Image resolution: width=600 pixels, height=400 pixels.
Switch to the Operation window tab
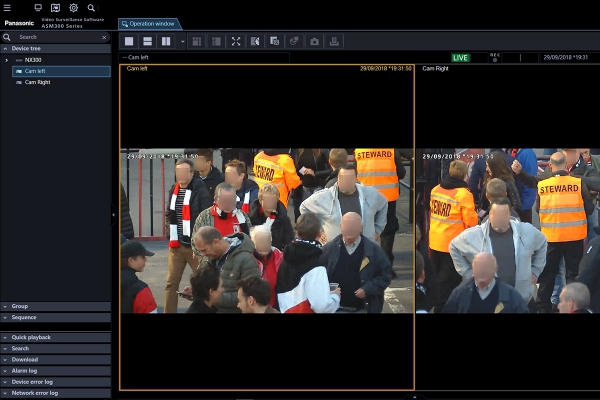tap(148, 24)
